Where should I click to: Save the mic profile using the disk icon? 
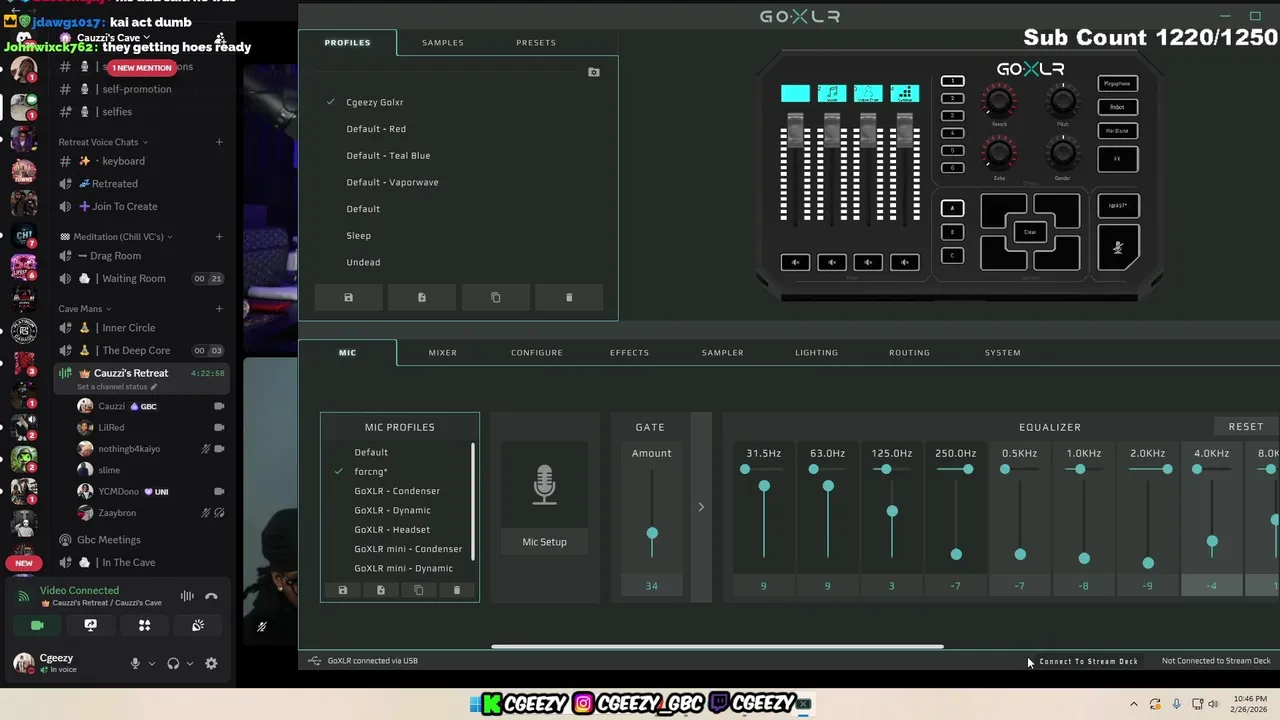pos(342,590)
